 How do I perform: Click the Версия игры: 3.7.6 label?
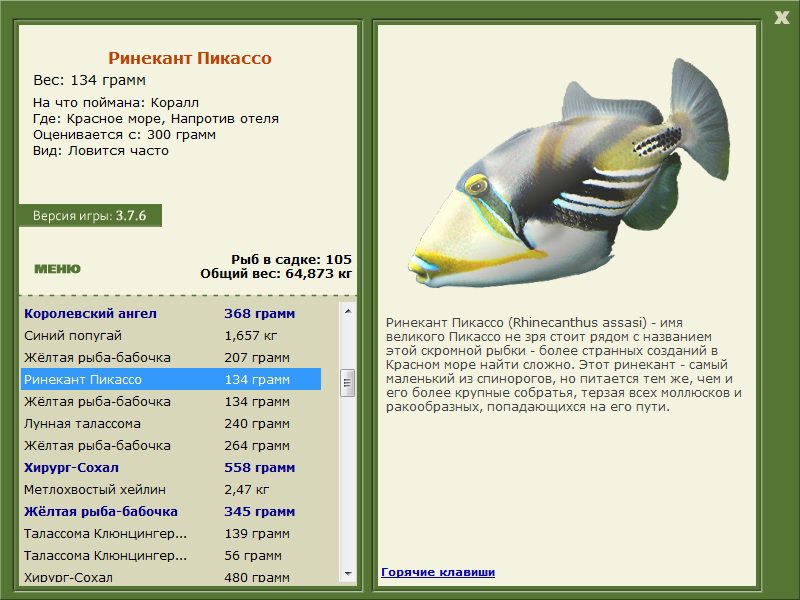pos(90,215)
